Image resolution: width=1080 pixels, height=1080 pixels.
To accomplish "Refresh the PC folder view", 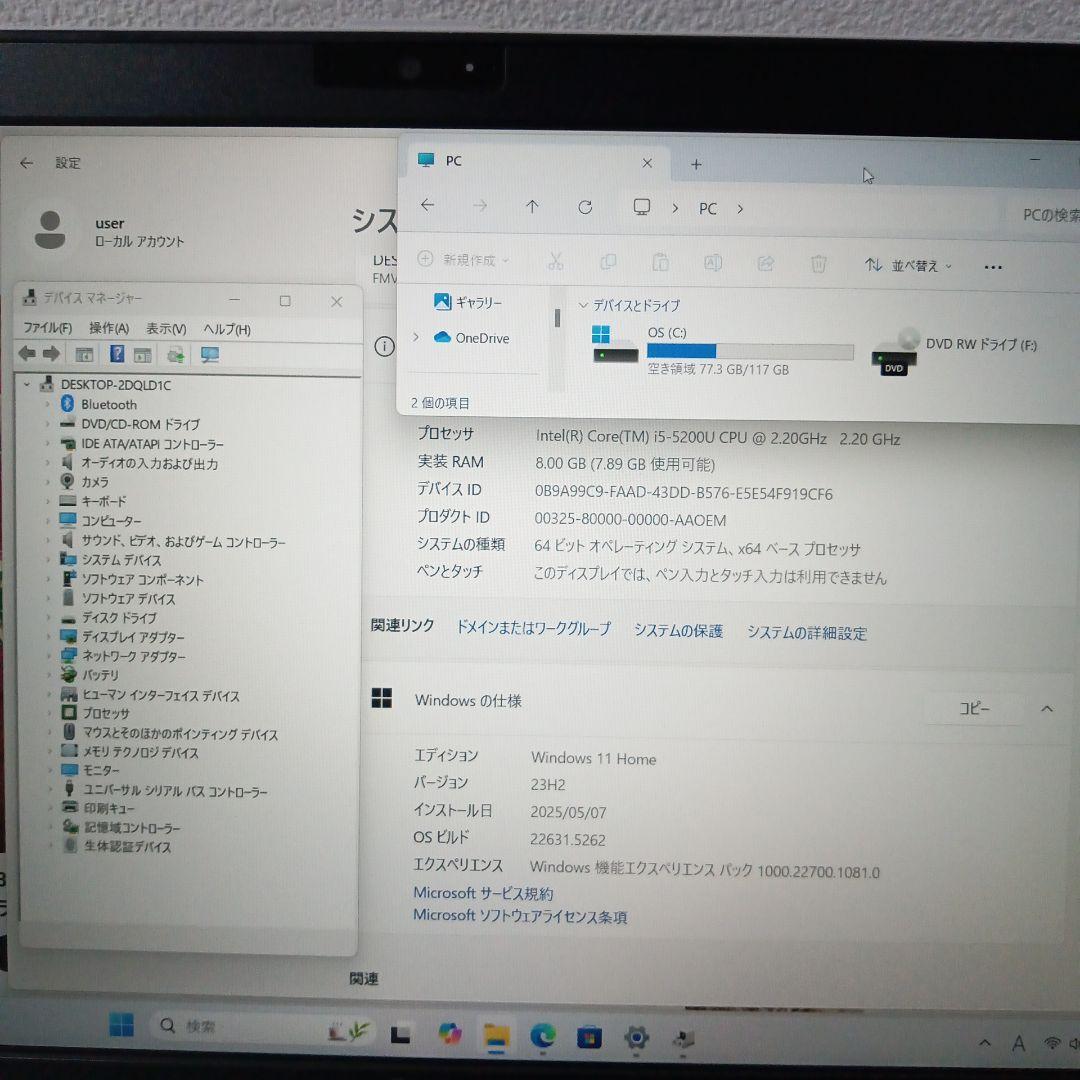I will tap(585, 207).
